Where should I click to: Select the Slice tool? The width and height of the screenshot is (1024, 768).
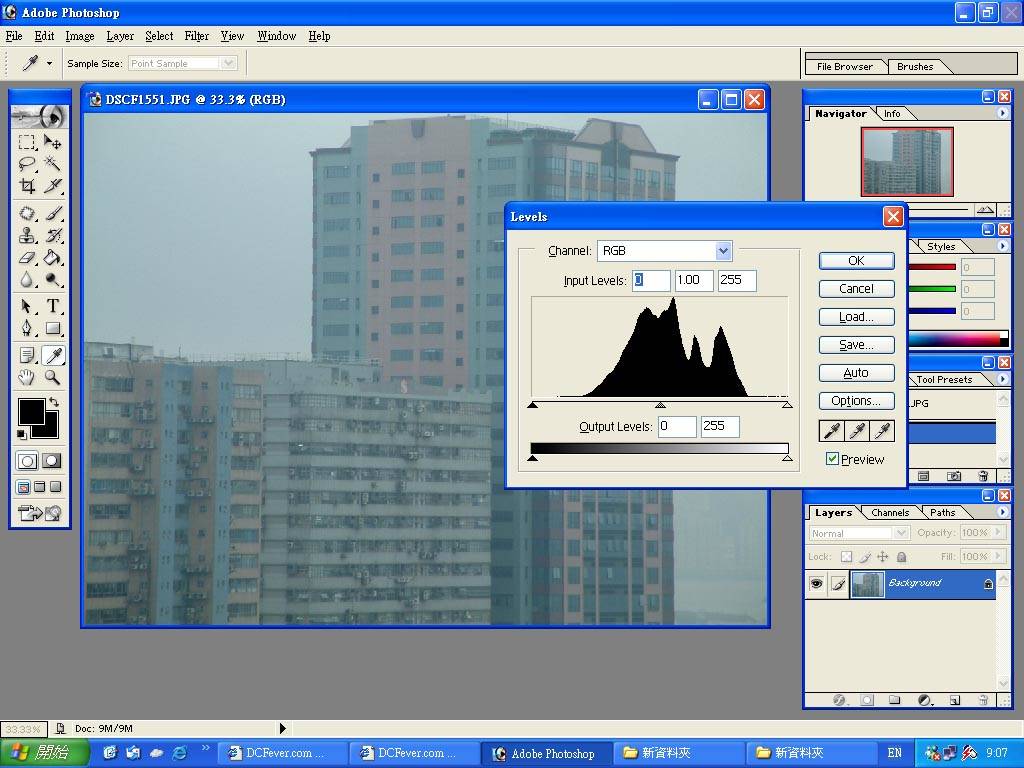tap(53, 185)
